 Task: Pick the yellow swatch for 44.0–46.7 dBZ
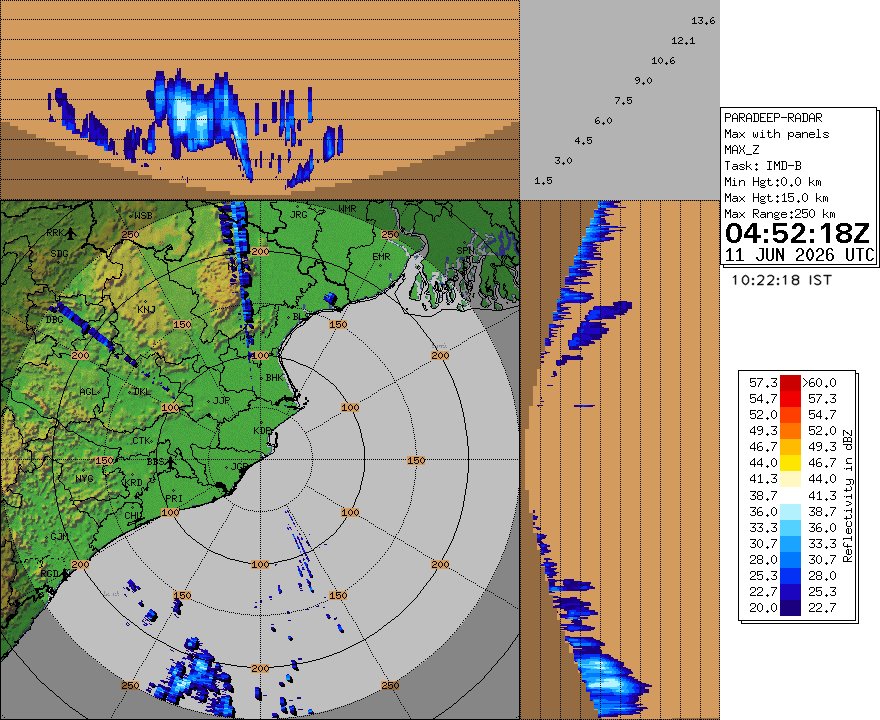point(790,463)
